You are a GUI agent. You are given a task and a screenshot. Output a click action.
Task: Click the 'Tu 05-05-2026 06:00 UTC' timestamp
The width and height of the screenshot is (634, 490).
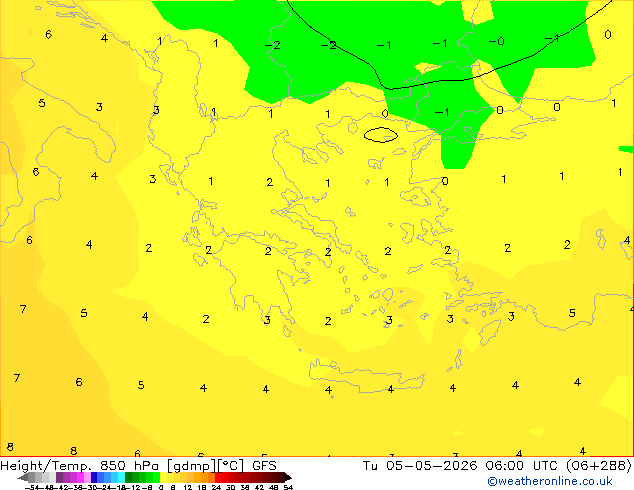(x=462, y=466)
